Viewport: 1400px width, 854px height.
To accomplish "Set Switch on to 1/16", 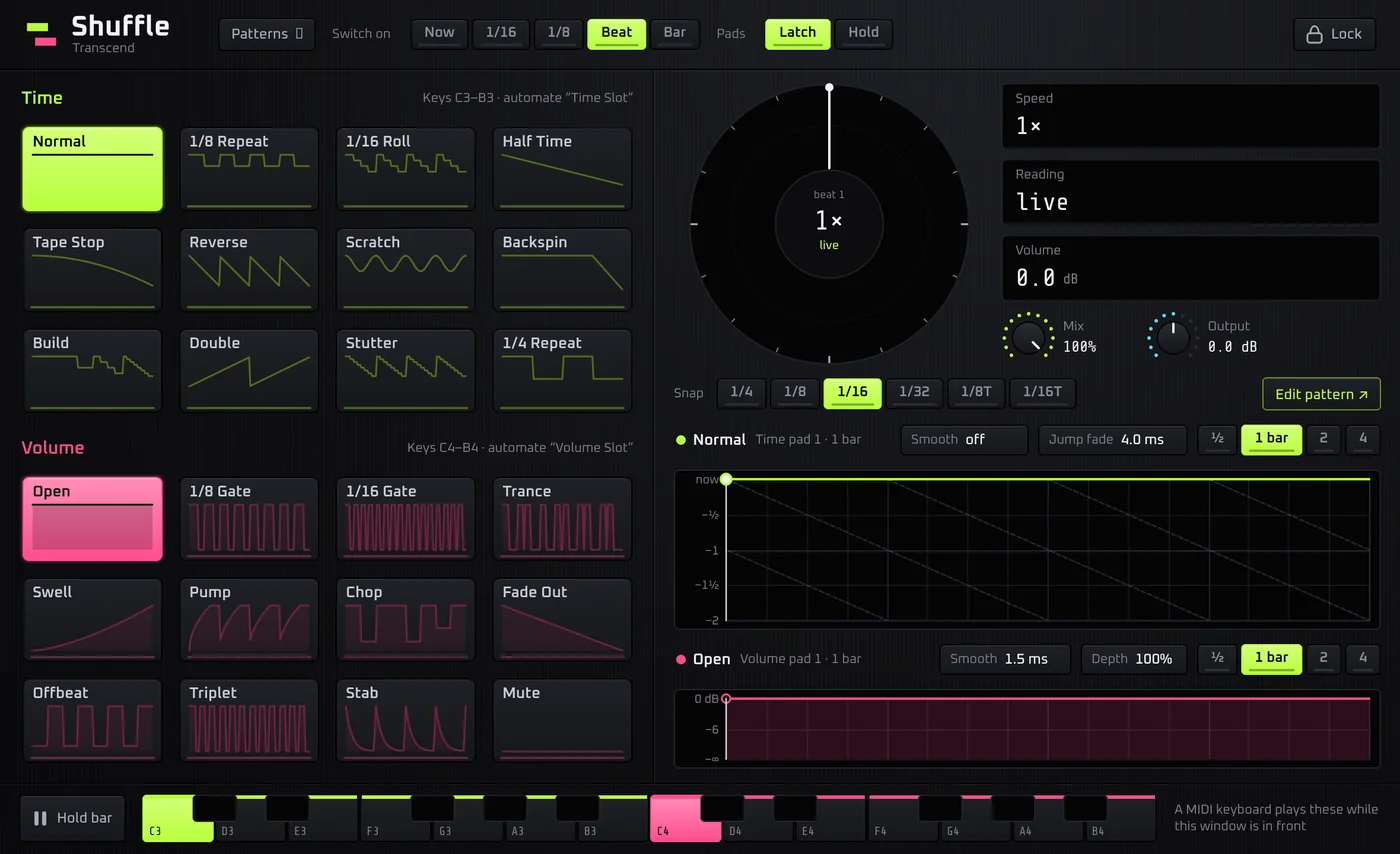I will 501,33.
